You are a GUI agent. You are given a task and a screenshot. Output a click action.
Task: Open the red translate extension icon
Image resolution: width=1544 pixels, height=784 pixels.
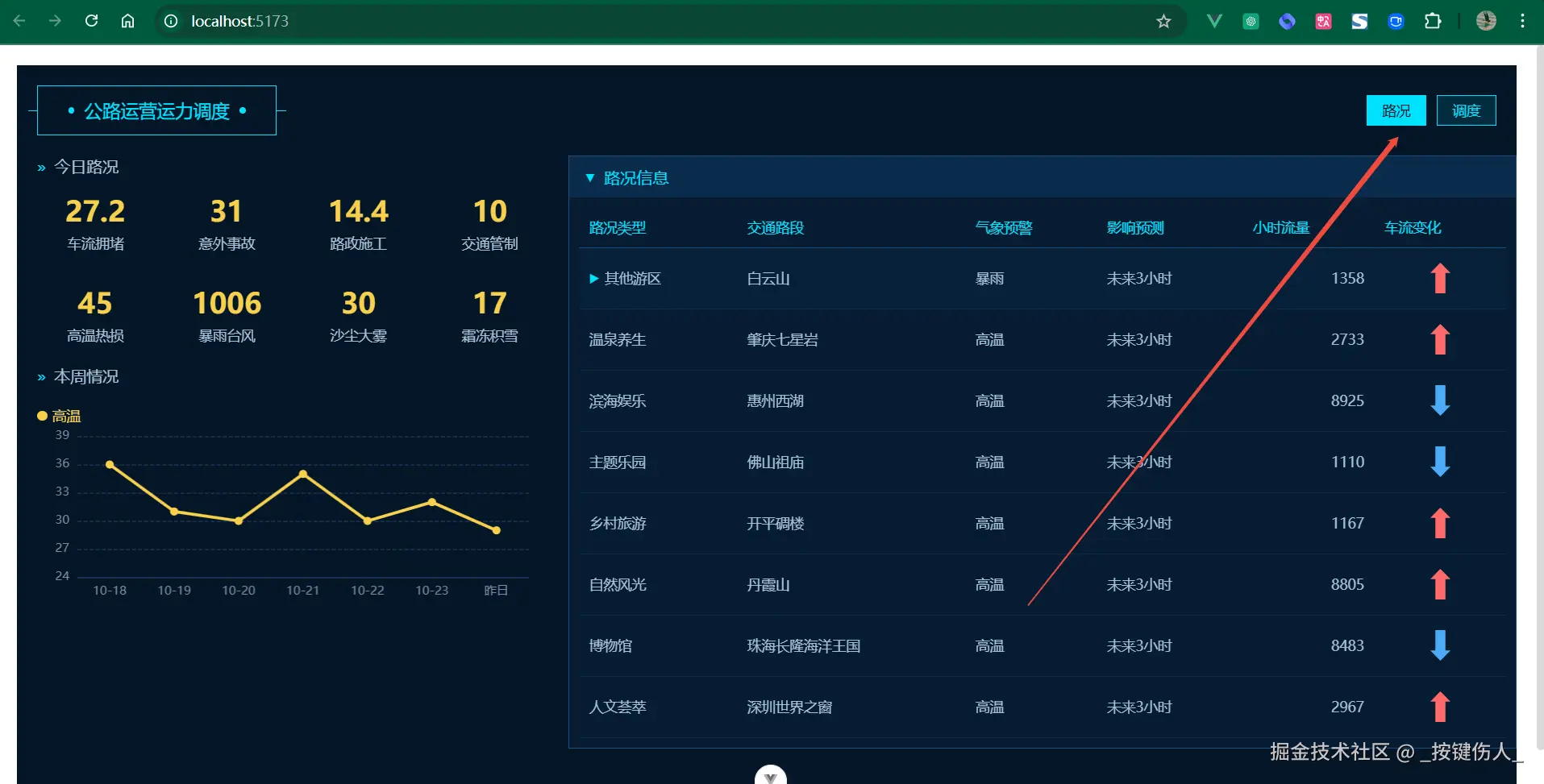tap(1323, 21)
